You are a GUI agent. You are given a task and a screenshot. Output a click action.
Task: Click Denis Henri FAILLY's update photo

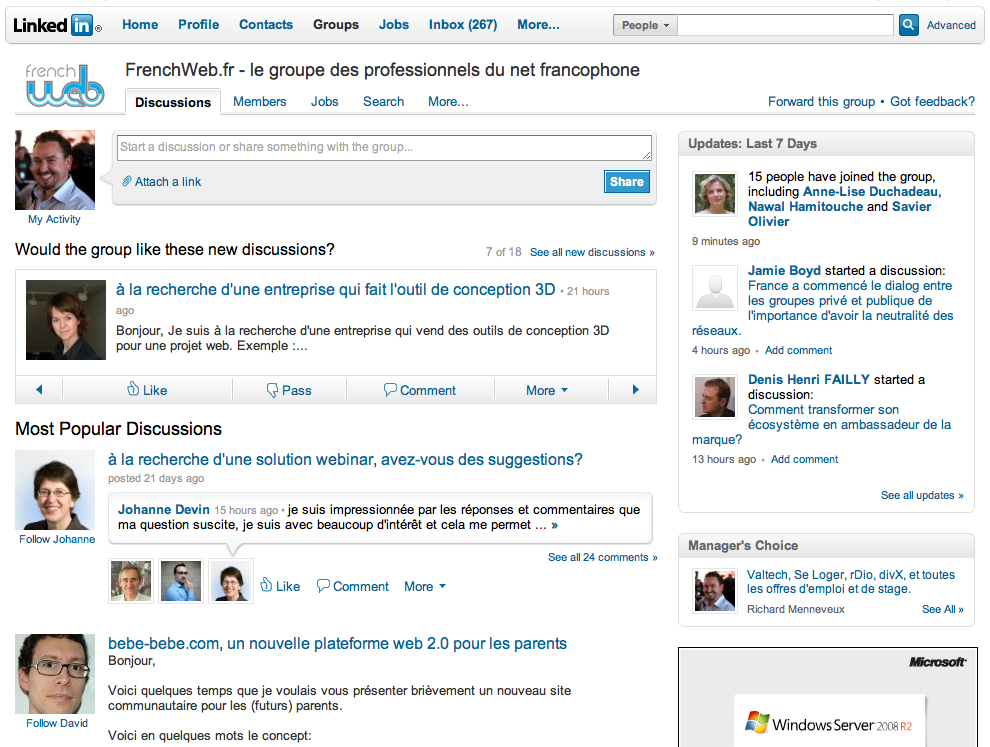[x=715, y=397]
